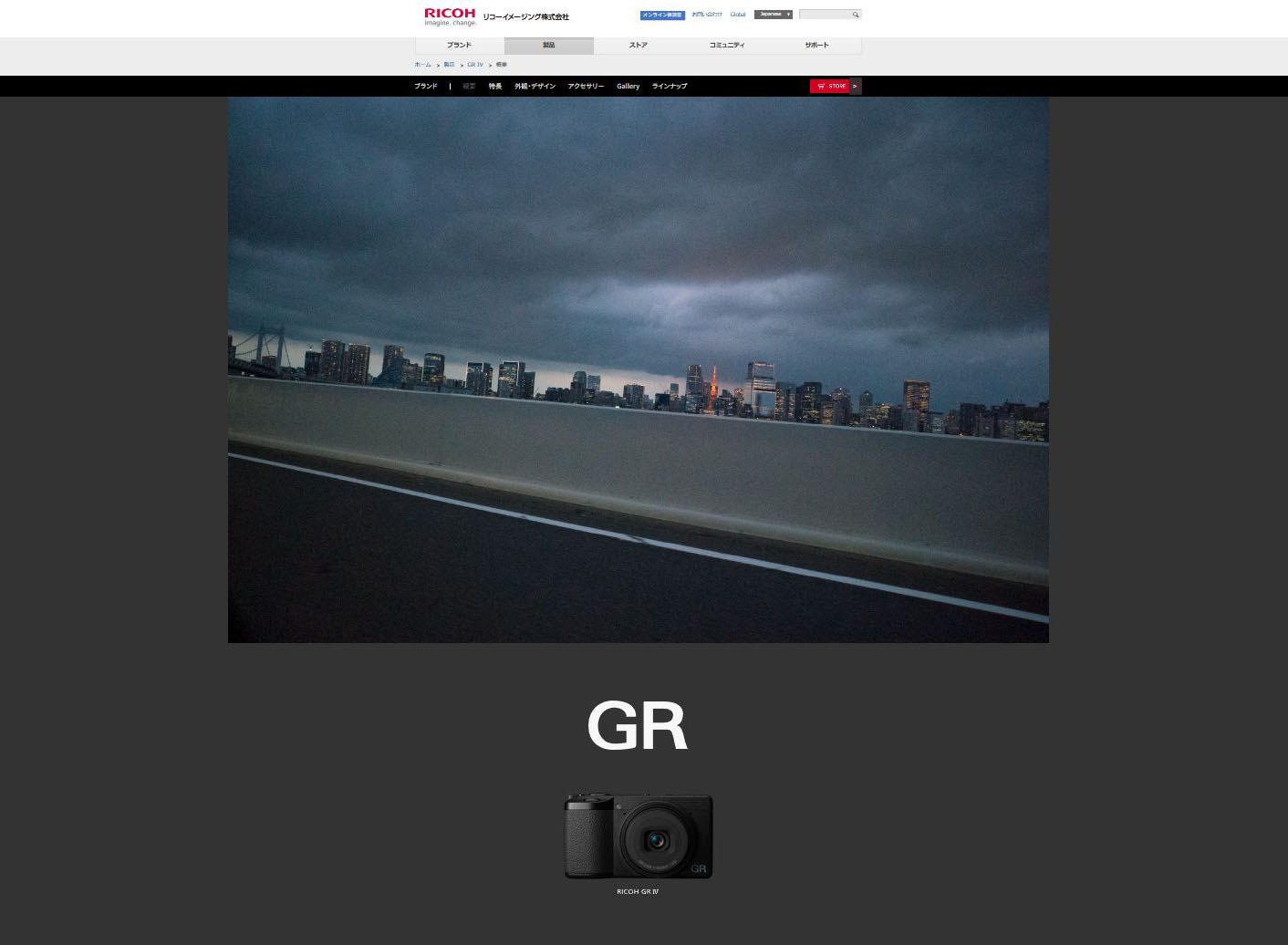
Task: Go to 製品 in the breadcrumb
Action: pyautogui.click(x=449, y=65)
